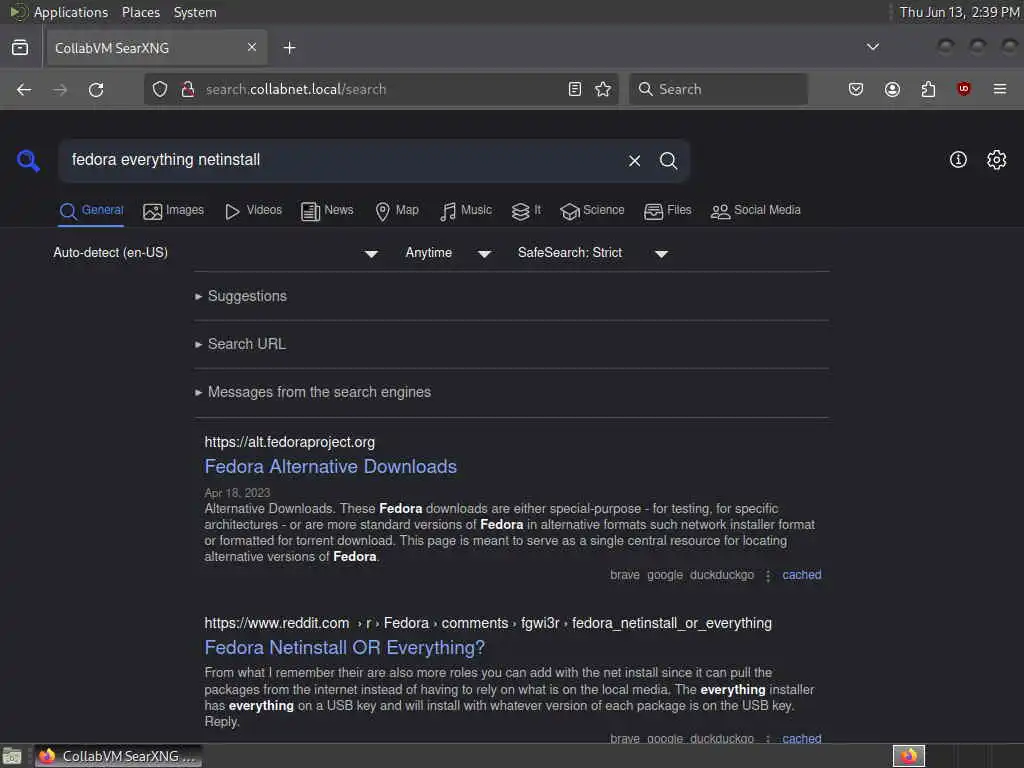The width and height of the screenshot is (1024, 768).
Task: Open the Applications menu
Action: pyautogui.click(x=71, y=12)
